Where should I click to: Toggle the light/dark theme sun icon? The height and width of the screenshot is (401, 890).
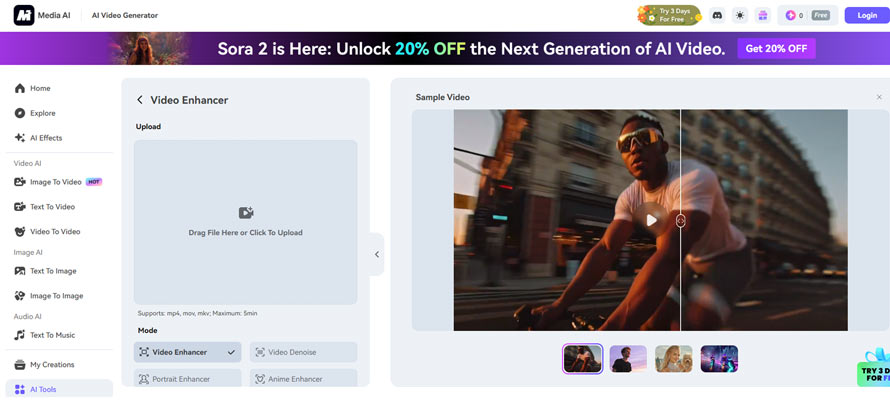point(740,15)
